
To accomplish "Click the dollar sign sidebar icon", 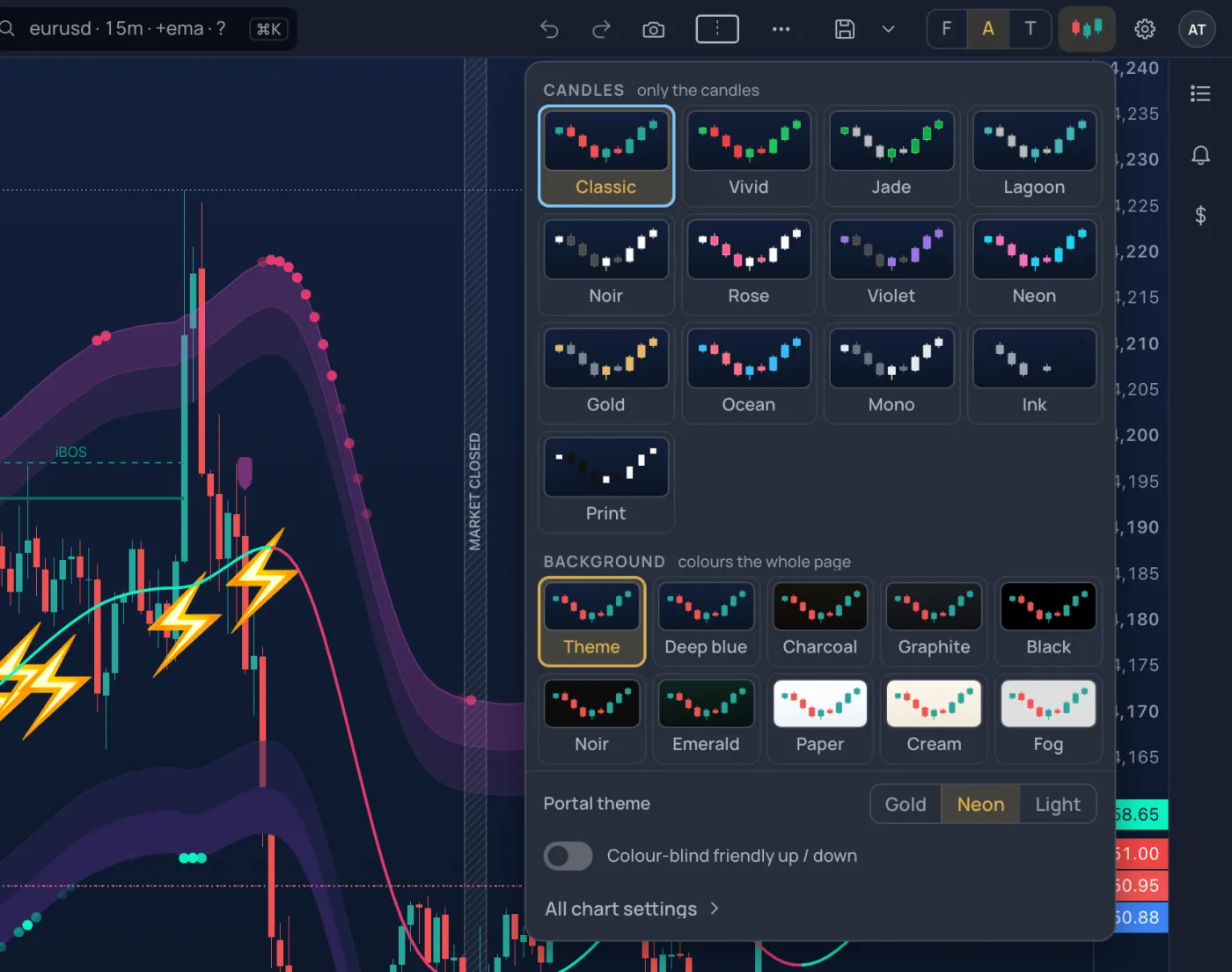I will (1200, 216).
